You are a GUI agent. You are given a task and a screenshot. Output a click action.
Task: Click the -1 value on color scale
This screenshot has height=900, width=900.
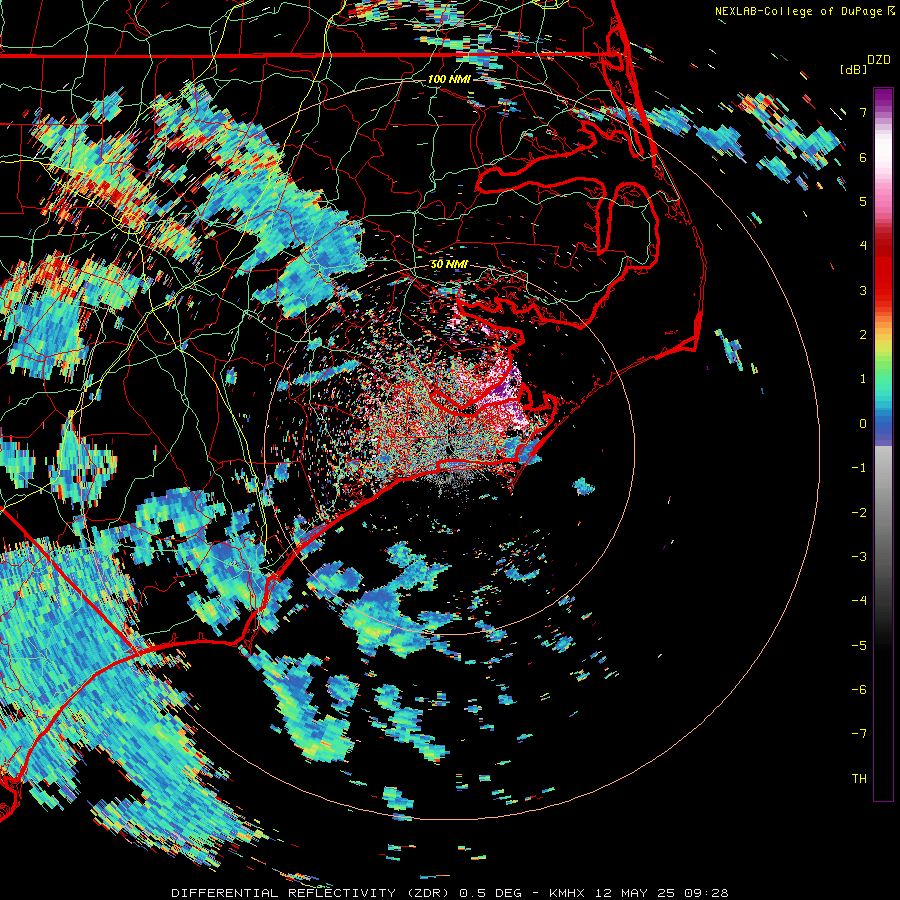click(859, 468)
